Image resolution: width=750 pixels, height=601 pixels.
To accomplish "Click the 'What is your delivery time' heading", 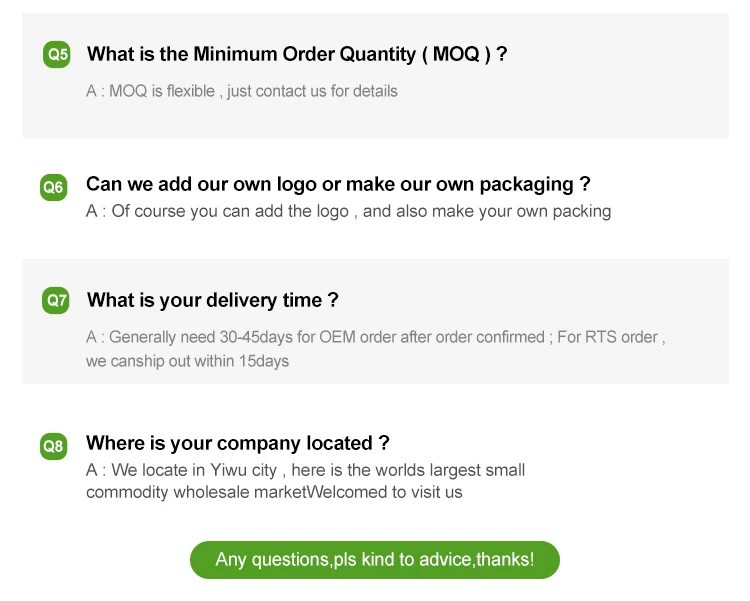I will [212, 300].
